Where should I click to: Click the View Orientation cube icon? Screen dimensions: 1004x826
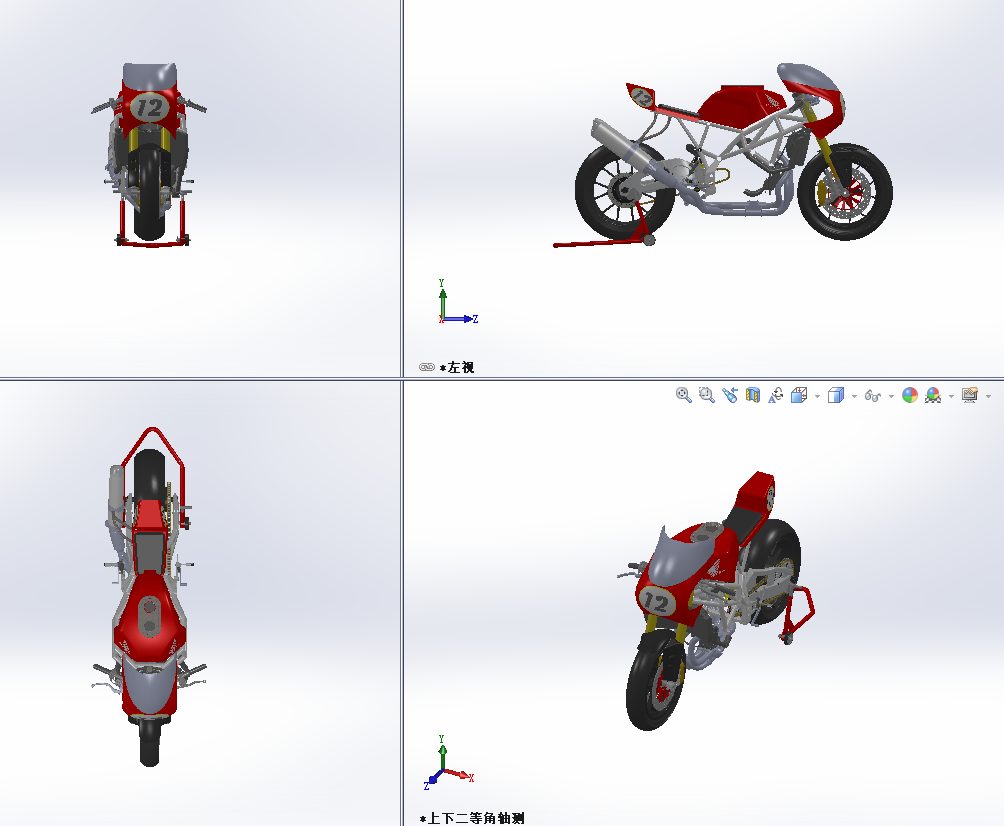click(799, 395)
